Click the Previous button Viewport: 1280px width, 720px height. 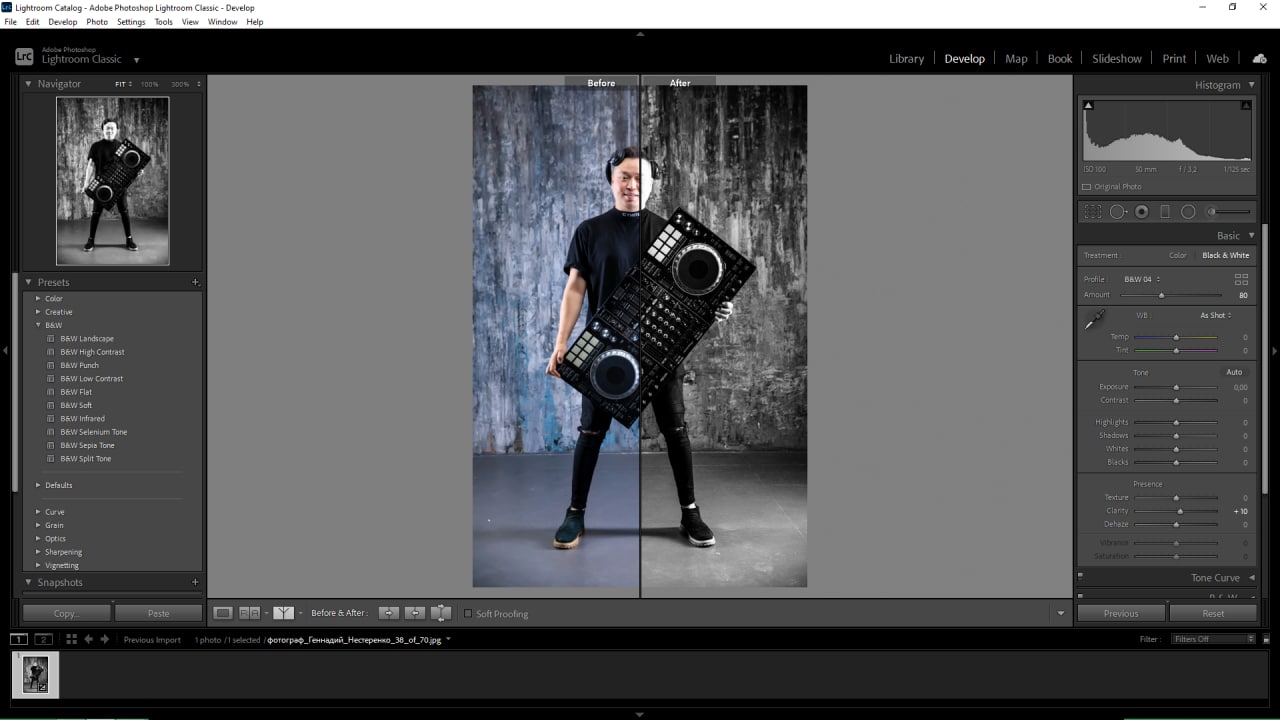pyautogui.click(x=1121, y=613)
